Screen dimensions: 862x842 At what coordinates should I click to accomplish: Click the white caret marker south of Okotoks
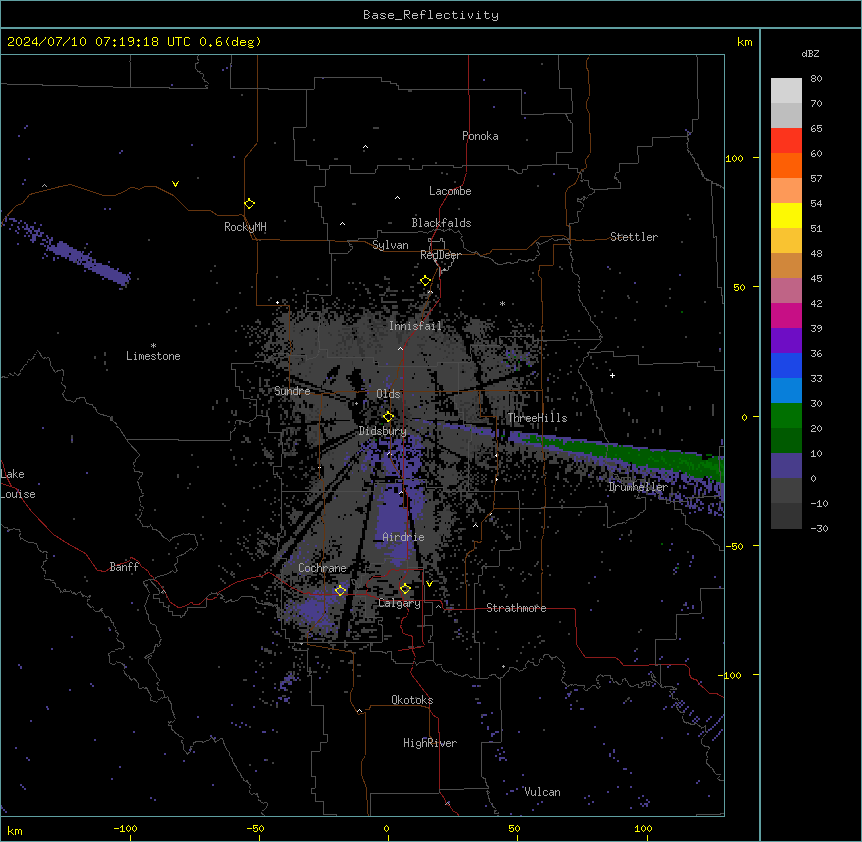[x=360, y=711]
